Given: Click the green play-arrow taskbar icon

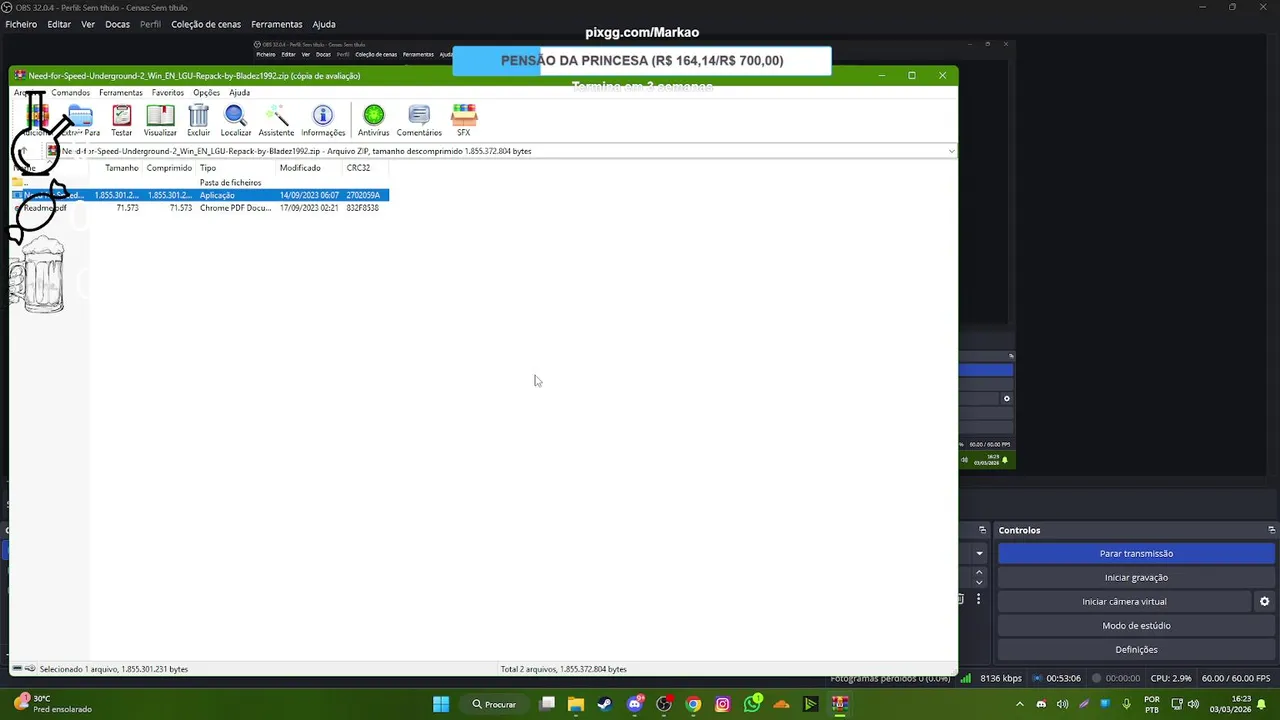Looking at the screenshot, I should (811, 704).
